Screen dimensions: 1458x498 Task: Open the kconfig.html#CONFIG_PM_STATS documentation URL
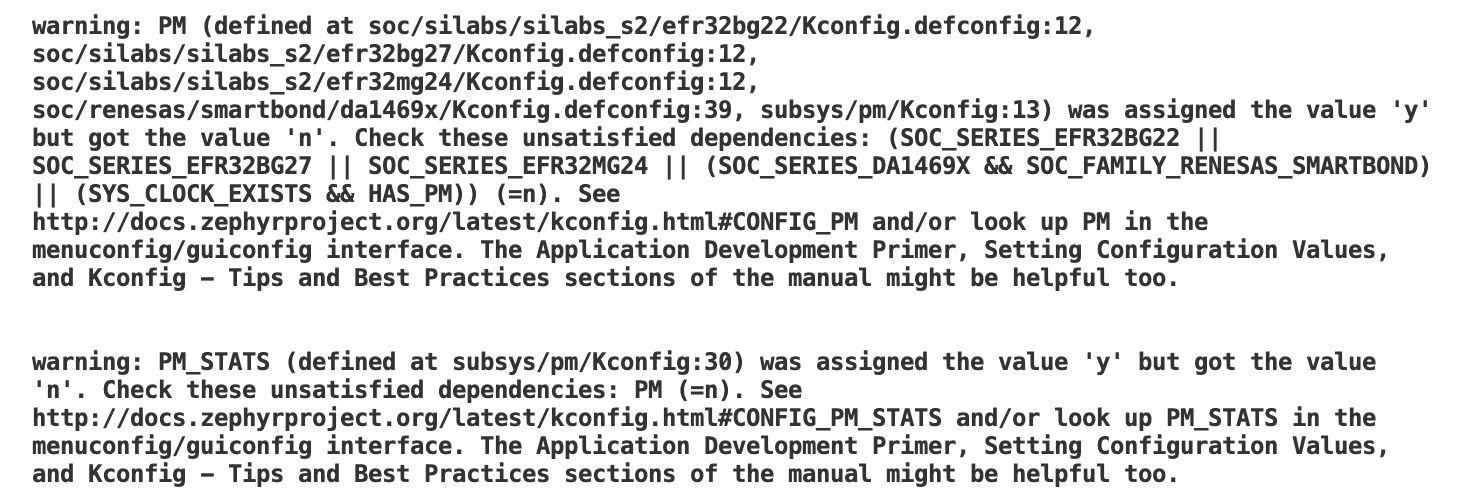coord(487,418)
